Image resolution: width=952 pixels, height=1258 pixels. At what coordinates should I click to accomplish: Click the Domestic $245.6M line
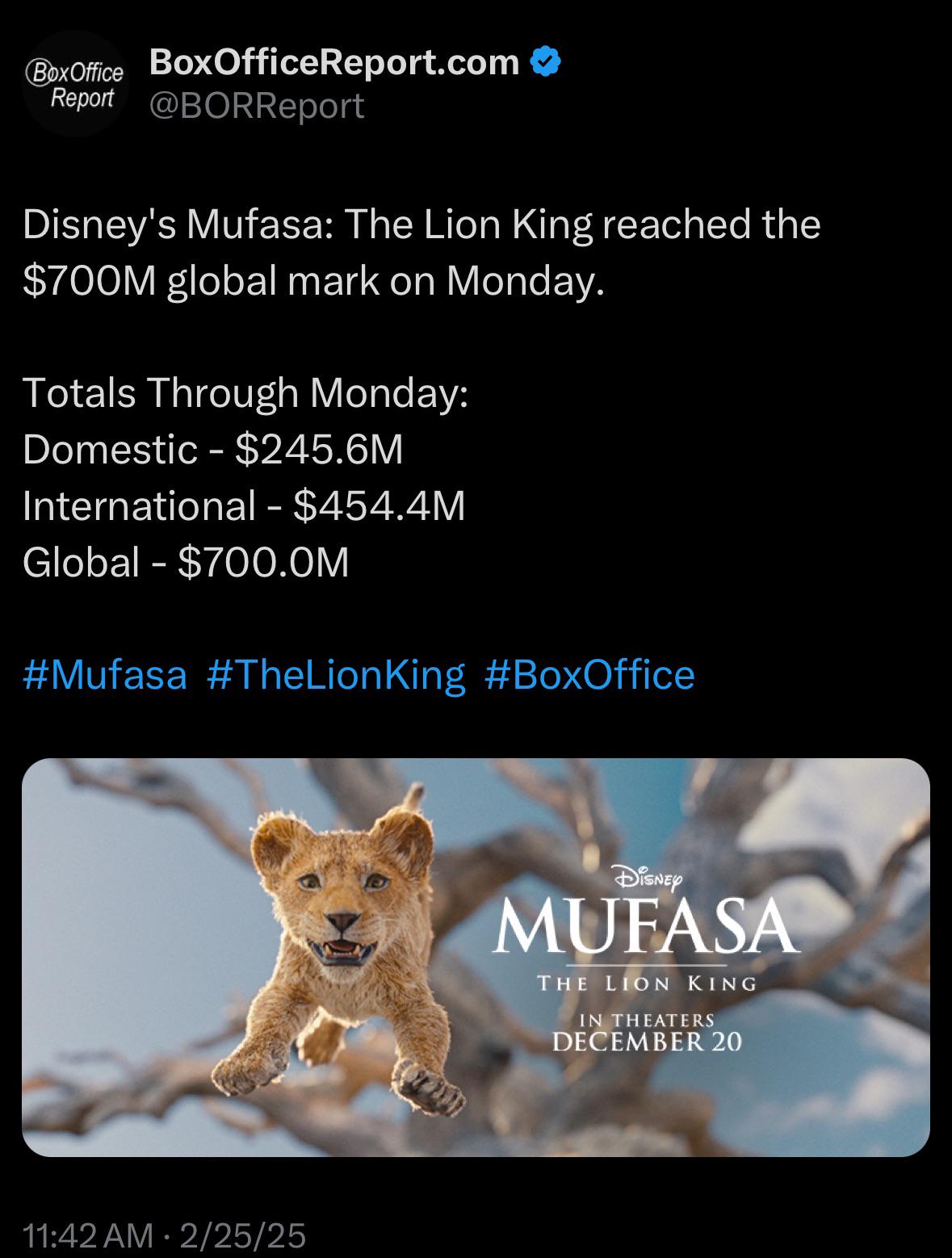(x=213, y=450)
